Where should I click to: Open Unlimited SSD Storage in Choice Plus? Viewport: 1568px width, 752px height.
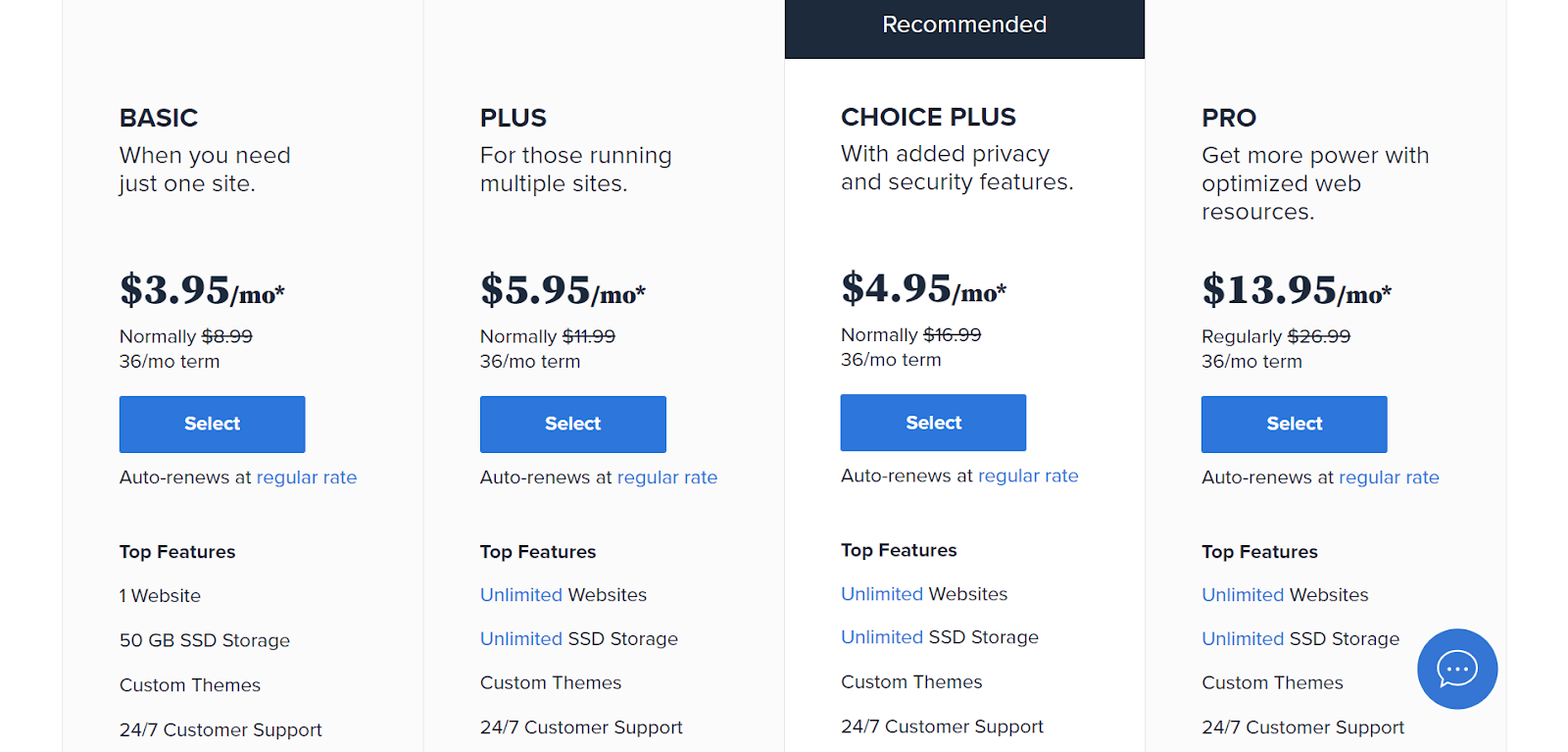(x=882, y=637)
